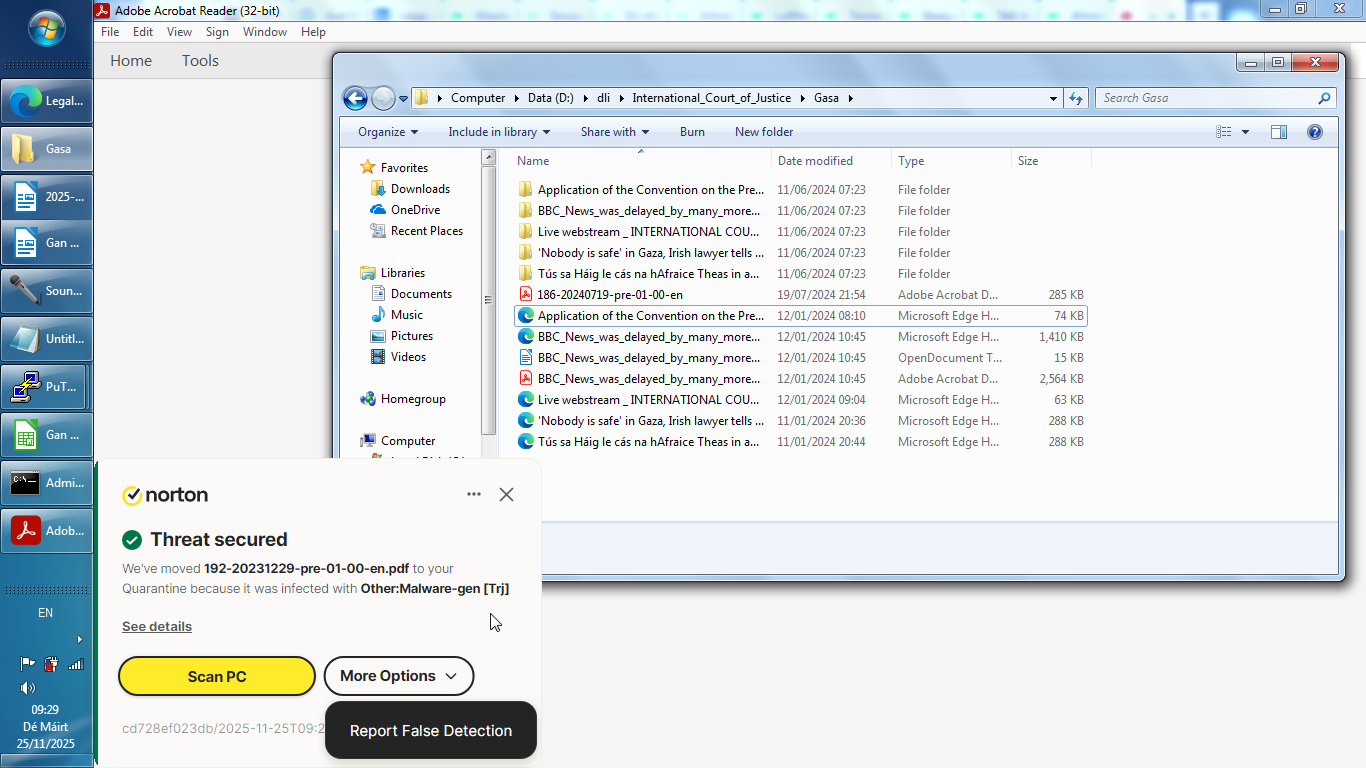Switch to the 'Adob...' Acrobat taskbar button
This screenshot has height=768, width=1366.
click(x=47, y=531)
